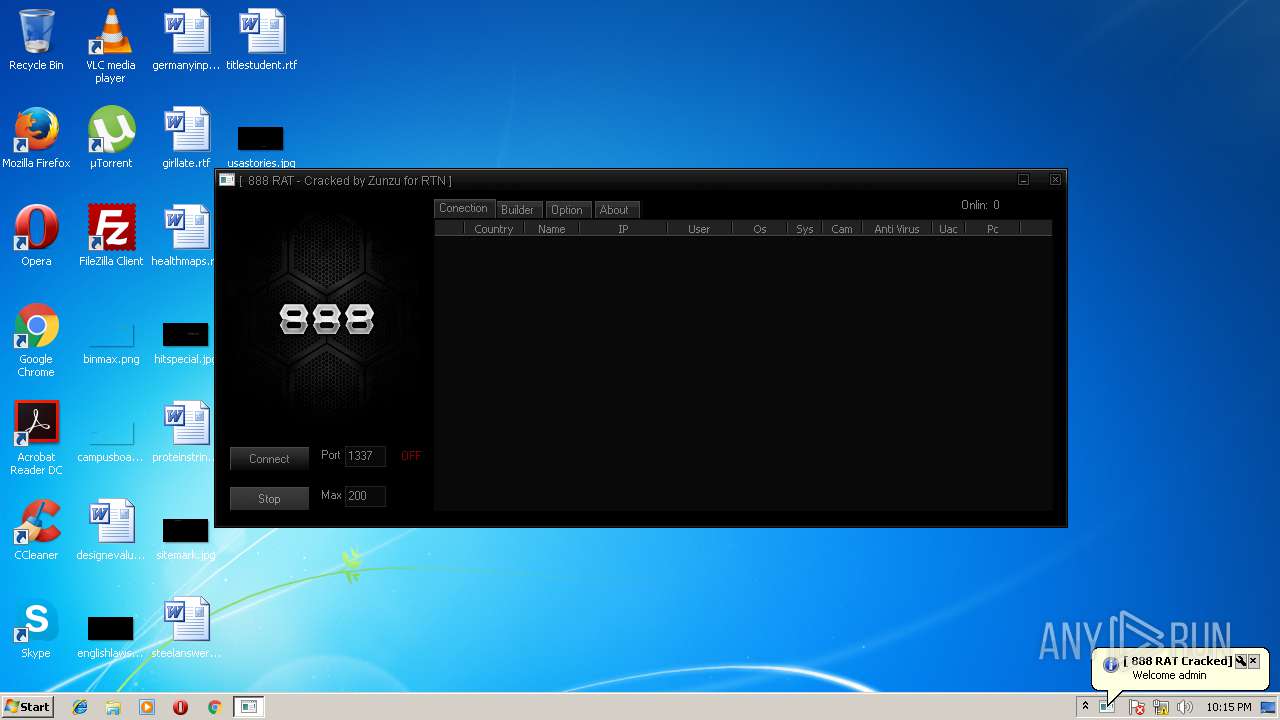Sort list by User column header
Image resolution: width=1280 pixels, height=720 pixels.
click(699, 229)
